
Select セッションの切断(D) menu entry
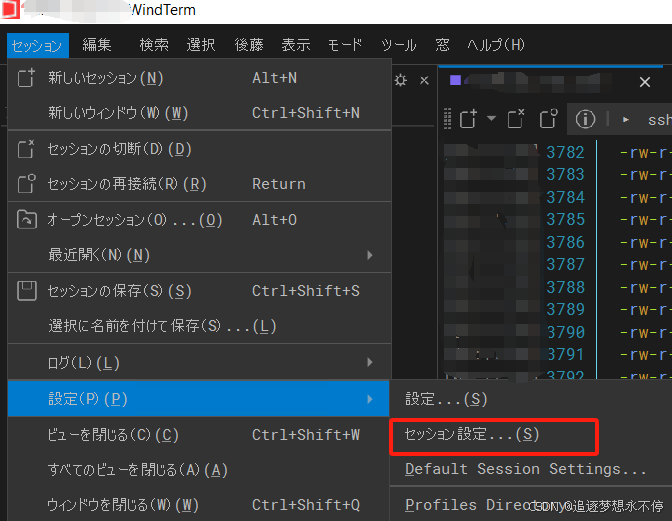(200, 149)
